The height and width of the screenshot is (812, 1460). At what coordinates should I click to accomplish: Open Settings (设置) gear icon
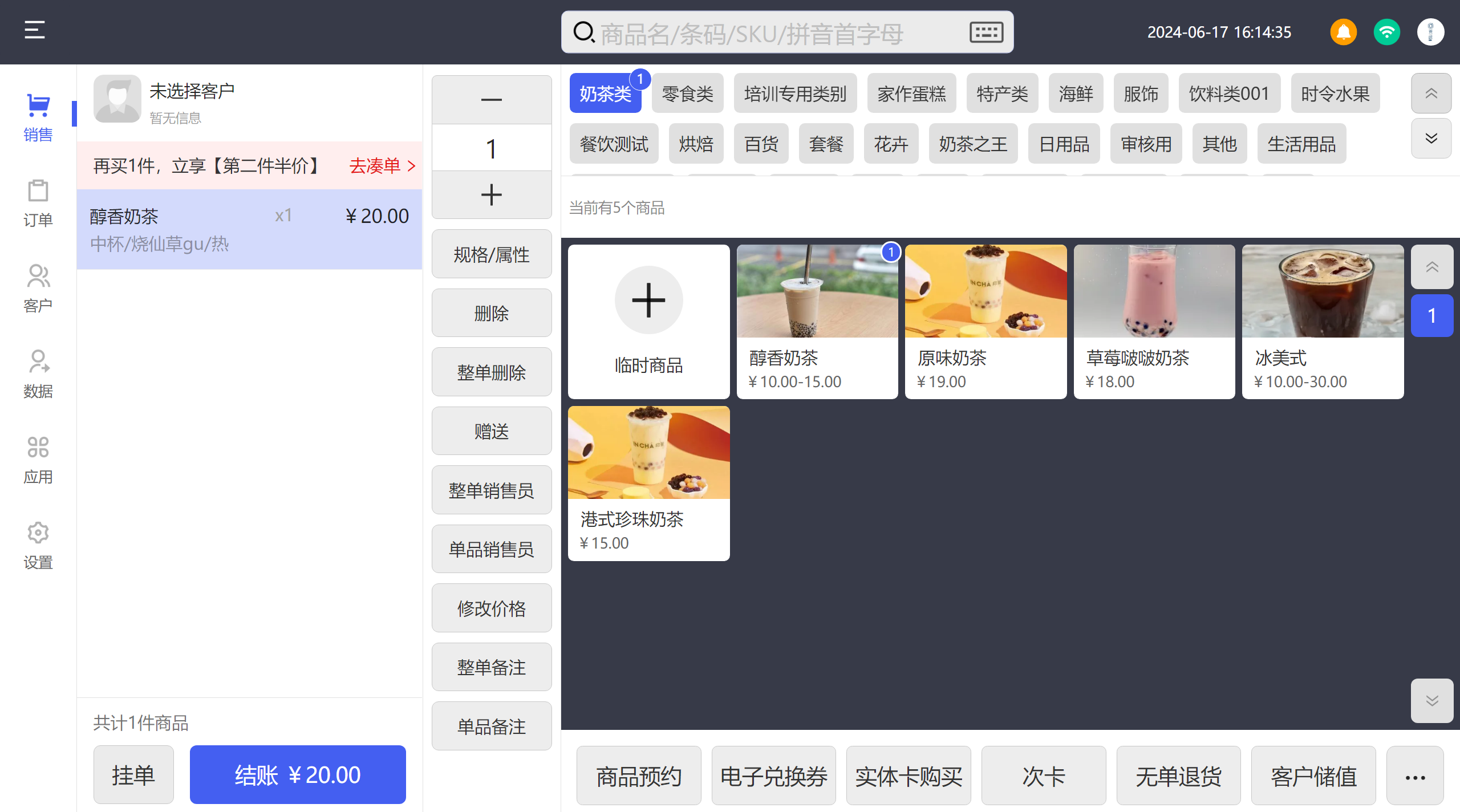click(x=38, y=546)
